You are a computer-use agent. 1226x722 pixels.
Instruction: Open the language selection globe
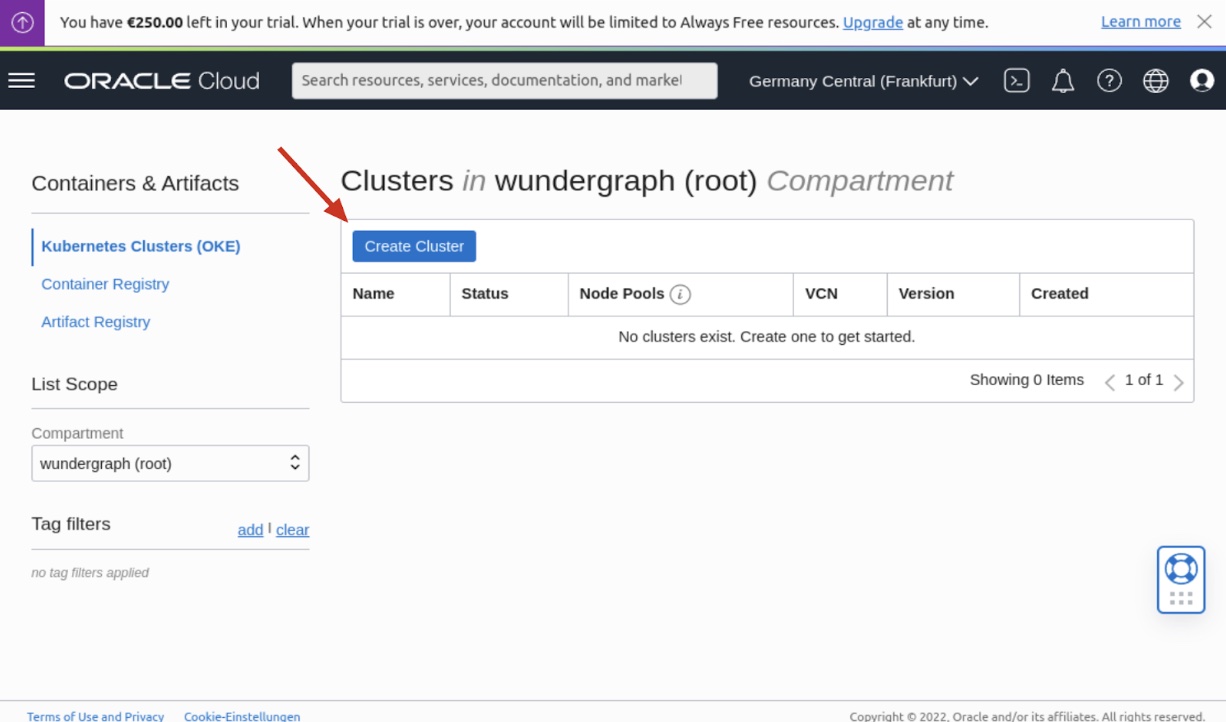pos(1155,81)
